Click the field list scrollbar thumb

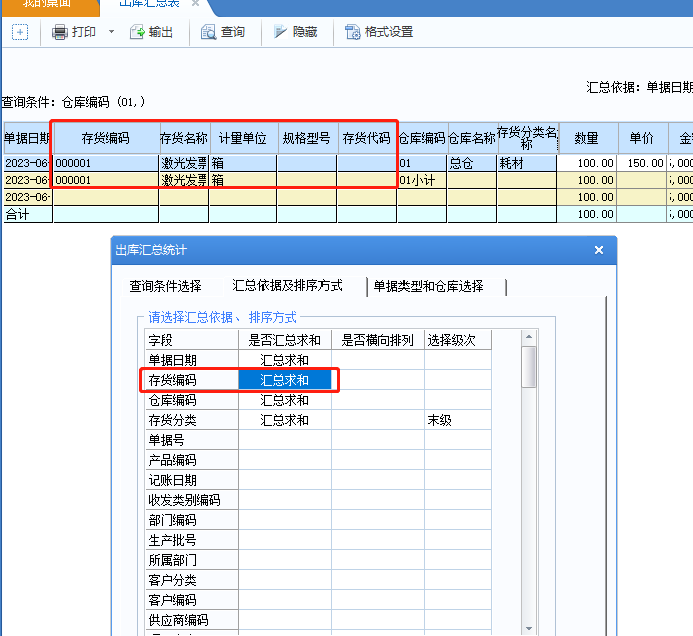pos(529,367)
